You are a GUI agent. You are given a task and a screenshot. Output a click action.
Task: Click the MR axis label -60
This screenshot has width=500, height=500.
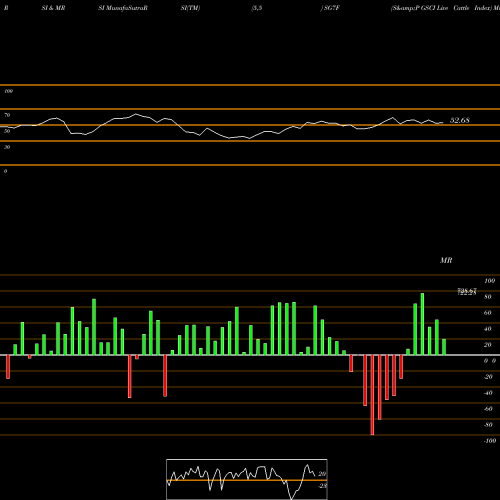(x=488, y=409)
